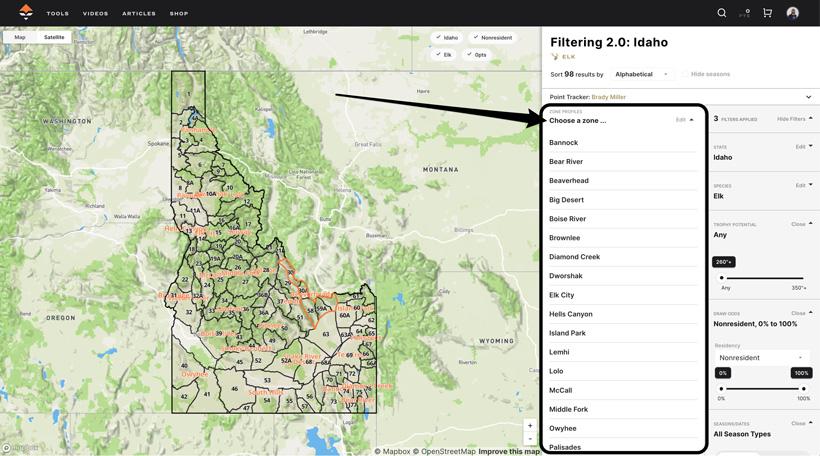Open the Articles menu
820x456 pixels.
(x=139, y=14)
